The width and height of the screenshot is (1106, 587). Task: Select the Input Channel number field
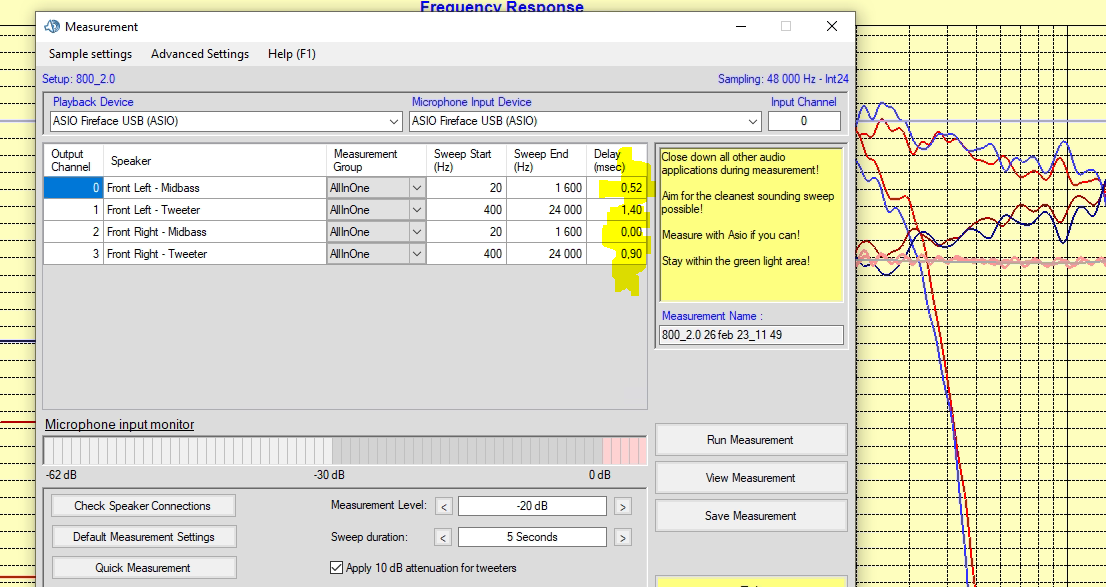(804, 121)
